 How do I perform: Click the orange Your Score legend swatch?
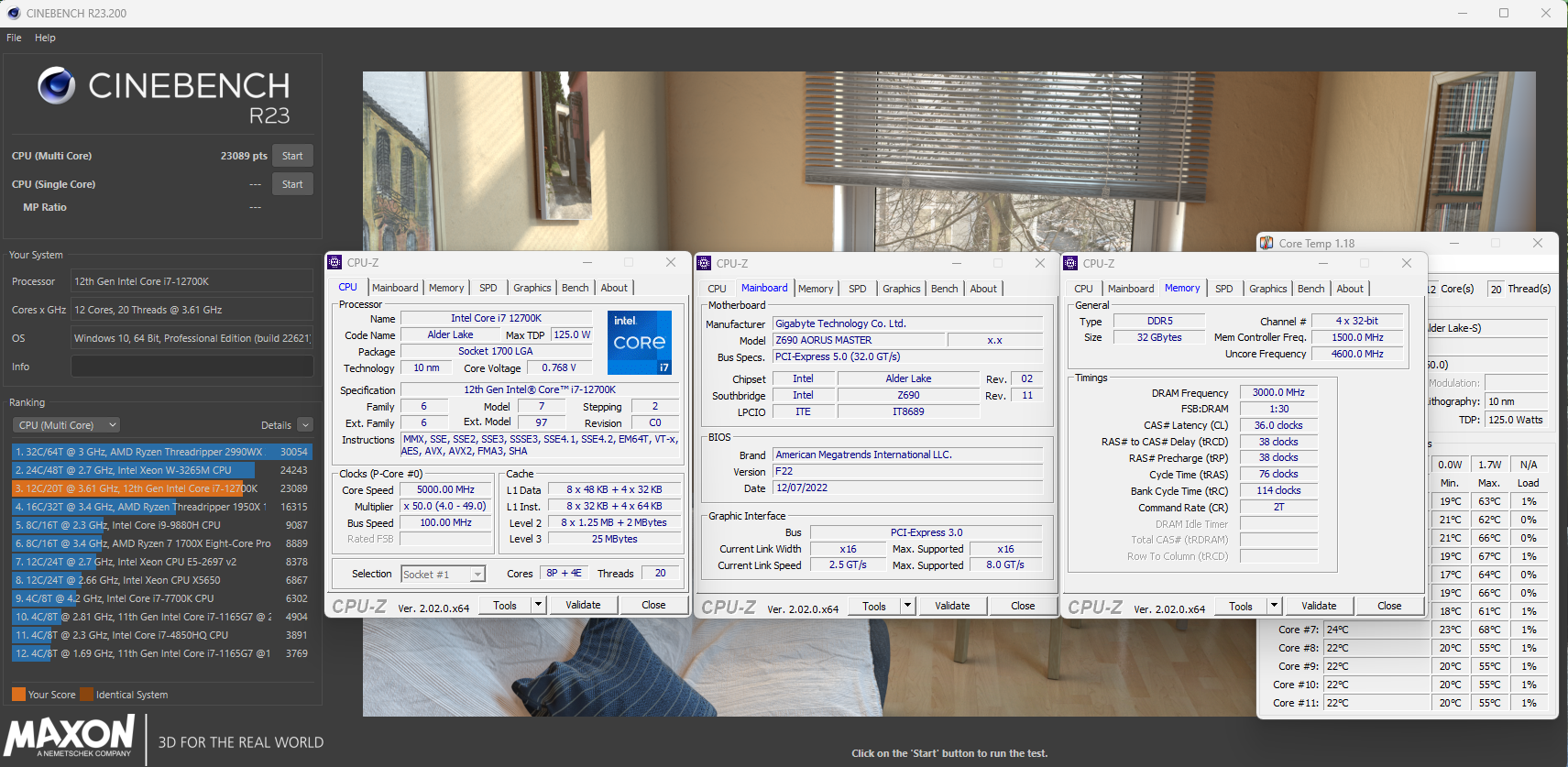pos(18,694)
